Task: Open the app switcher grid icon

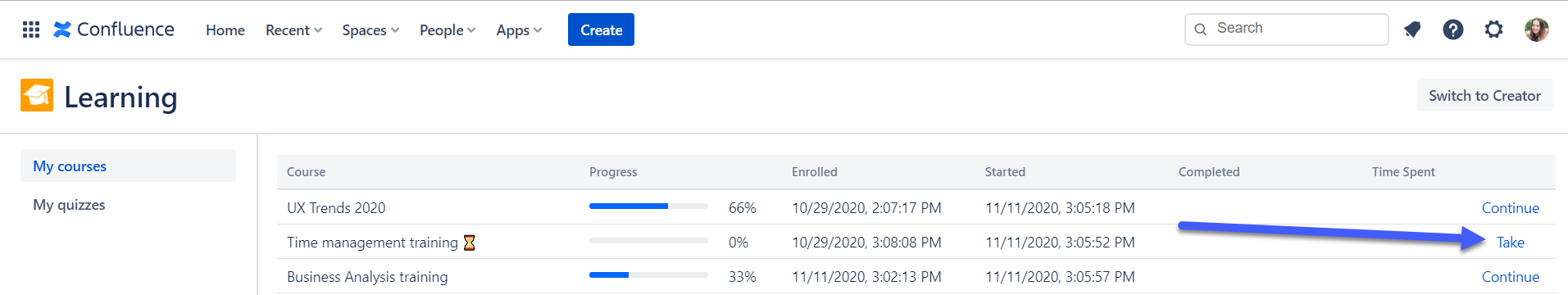Action: click(x=31, y=29)
